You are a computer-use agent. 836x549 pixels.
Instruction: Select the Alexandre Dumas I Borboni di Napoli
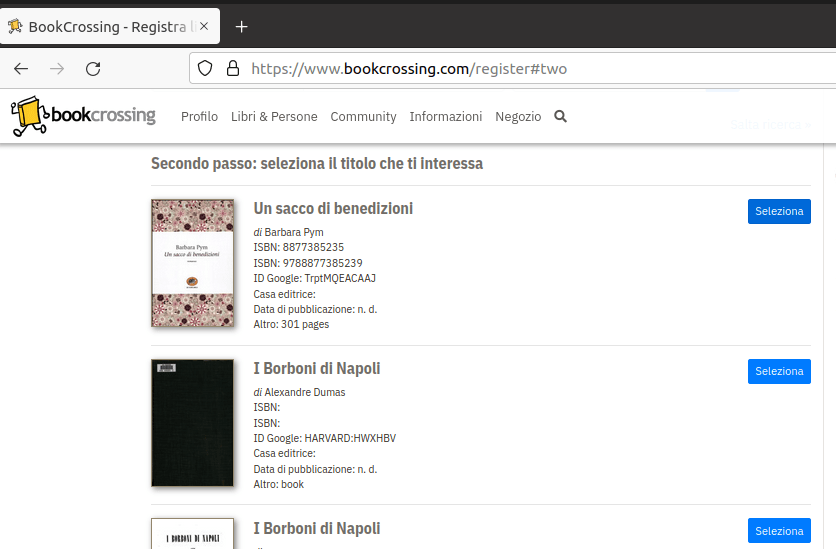pos(778,371)
